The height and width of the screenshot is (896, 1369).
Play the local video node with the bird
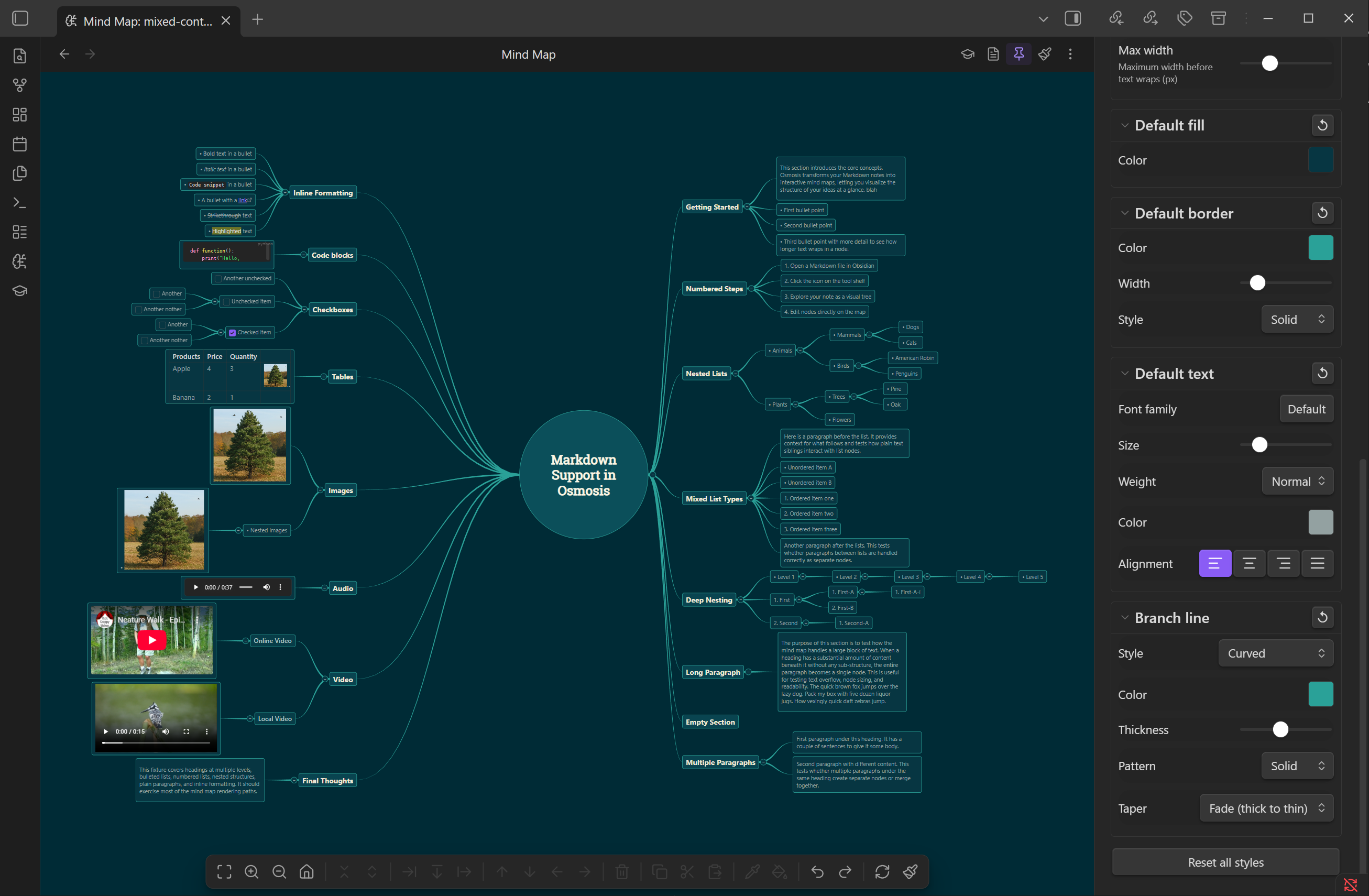click(106, 731)
